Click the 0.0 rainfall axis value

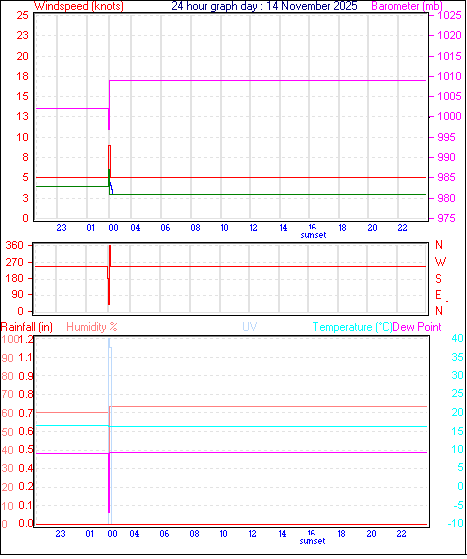(26, 524)
